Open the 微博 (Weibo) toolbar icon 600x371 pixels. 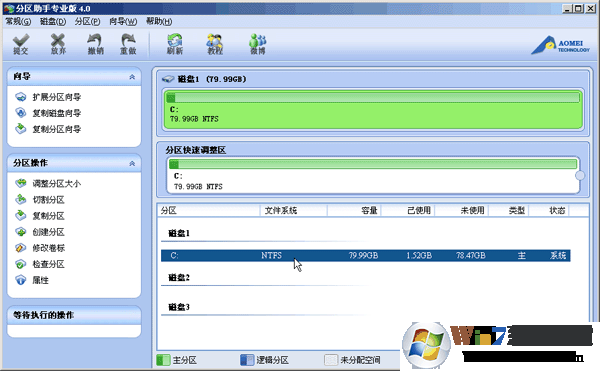258,44
